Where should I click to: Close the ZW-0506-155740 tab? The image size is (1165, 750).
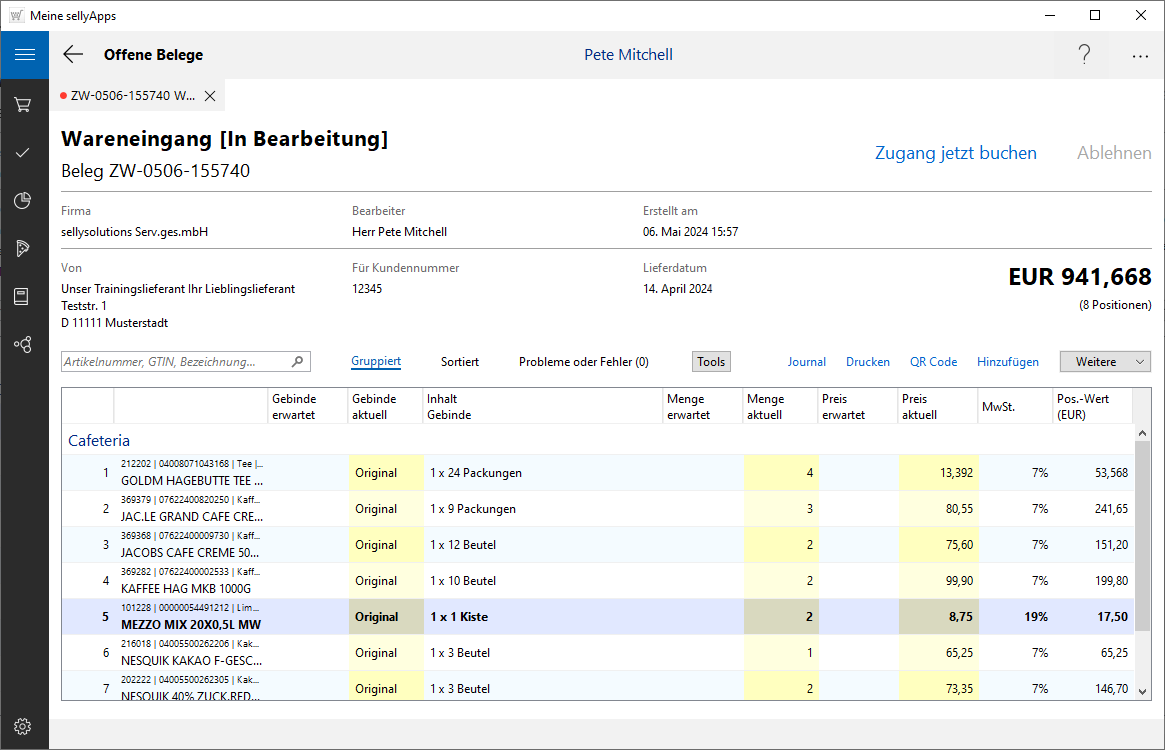[210, 96]
